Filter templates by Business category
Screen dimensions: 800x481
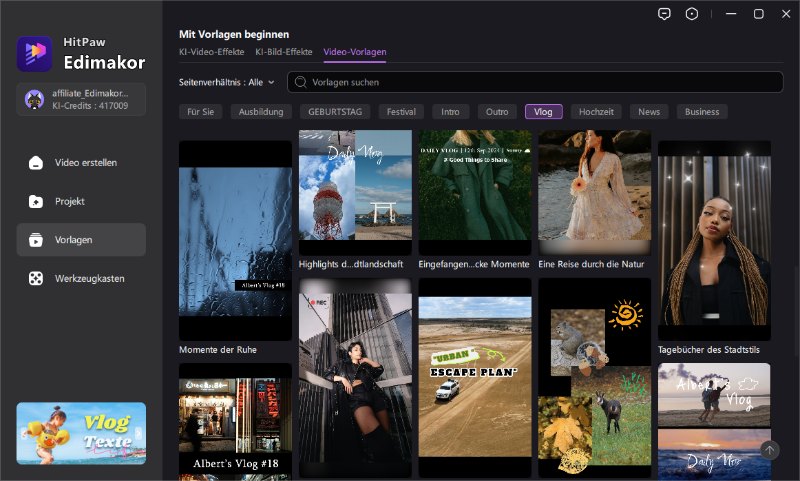[x=702, y=112]
